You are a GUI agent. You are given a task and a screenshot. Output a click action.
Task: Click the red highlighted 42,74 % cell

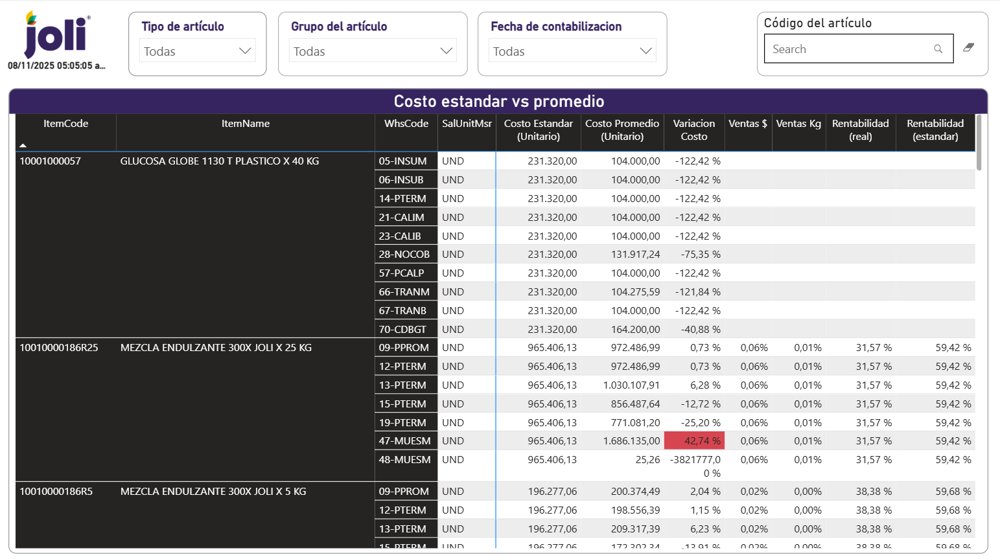tap(694, 441)
